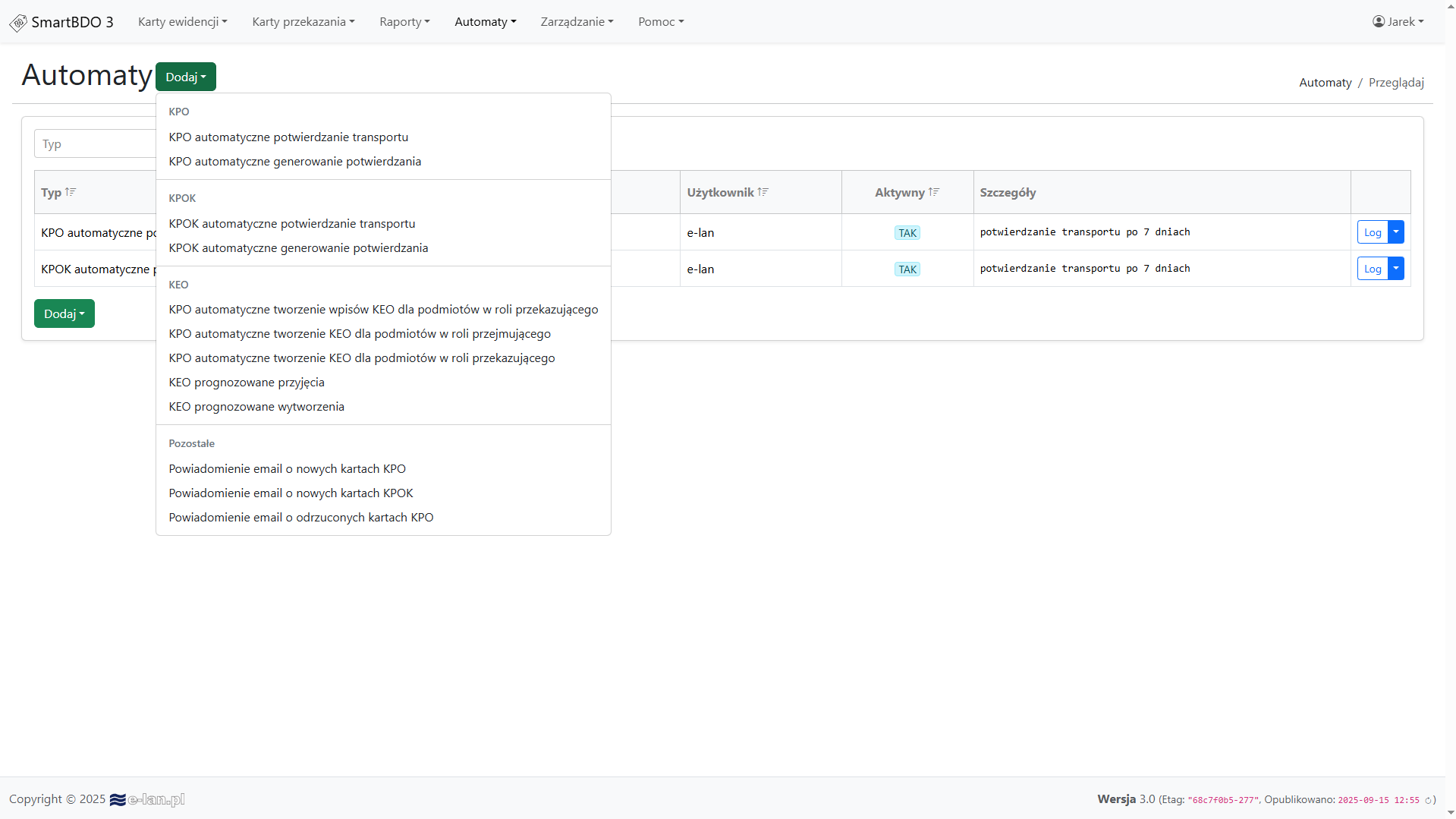Click the e-lan.pl logo in footer
The image size is (1456, 819).
tap(148, 799)
